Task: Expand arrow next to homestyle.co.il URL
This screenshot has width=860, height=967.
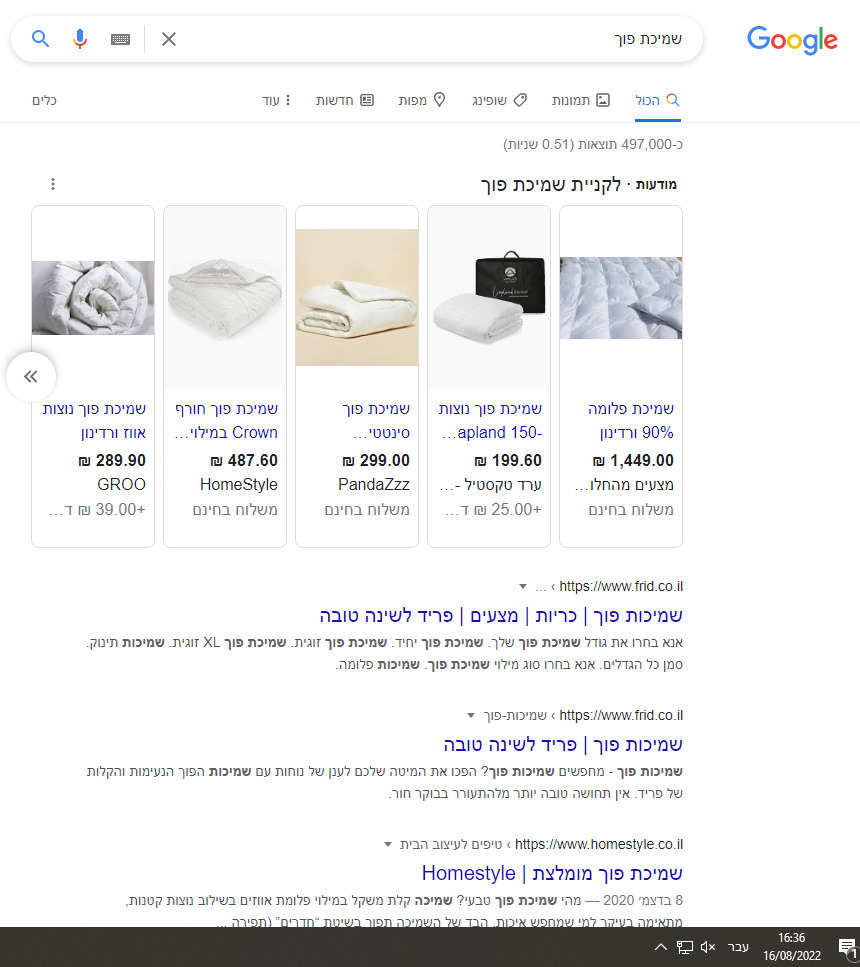Action: point(388,844)
